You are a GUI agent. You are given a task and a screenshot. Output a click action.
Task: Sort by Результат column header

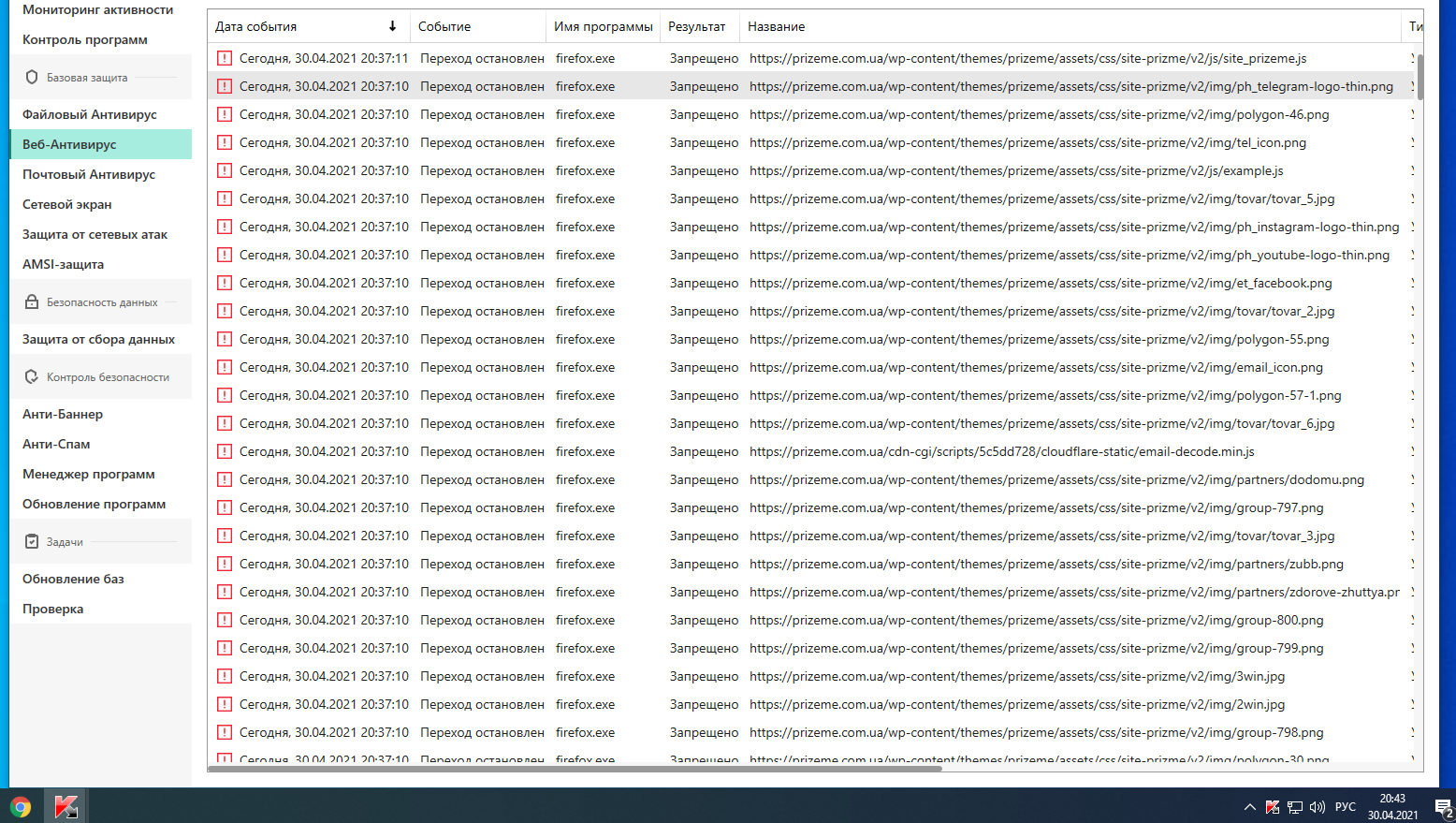[699, 26]
